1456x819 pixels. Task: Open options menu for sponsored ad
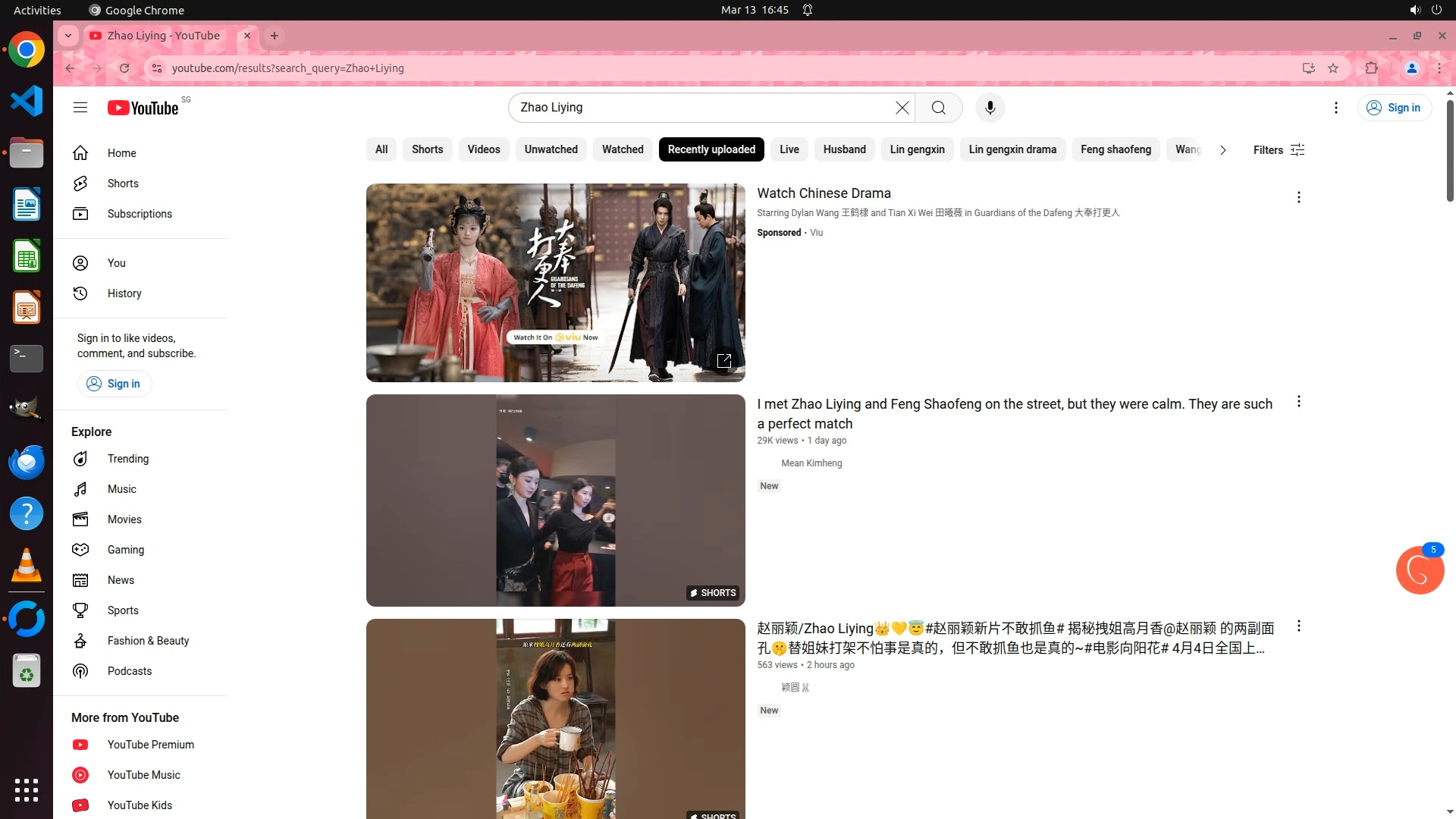(1298, 197)
